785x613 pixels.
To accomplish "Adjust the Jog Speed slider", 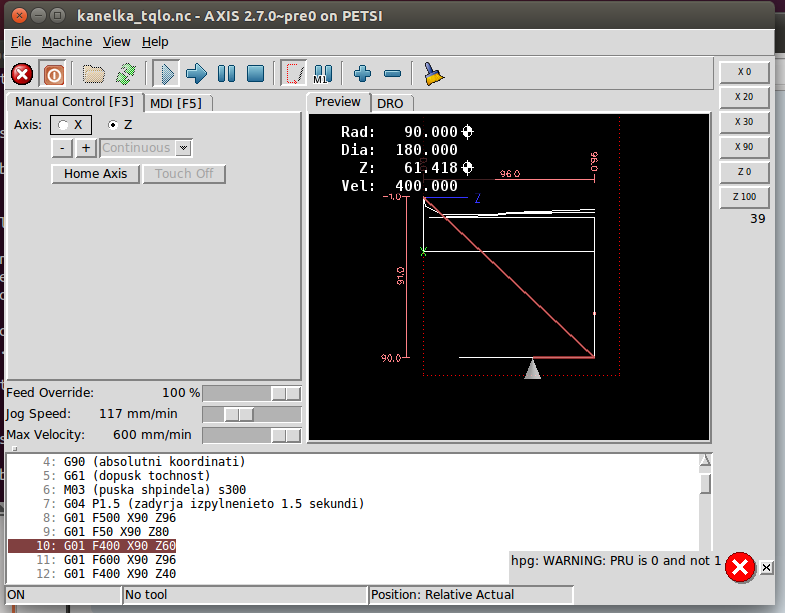I will pyautogui.click(x=238, y=414).
